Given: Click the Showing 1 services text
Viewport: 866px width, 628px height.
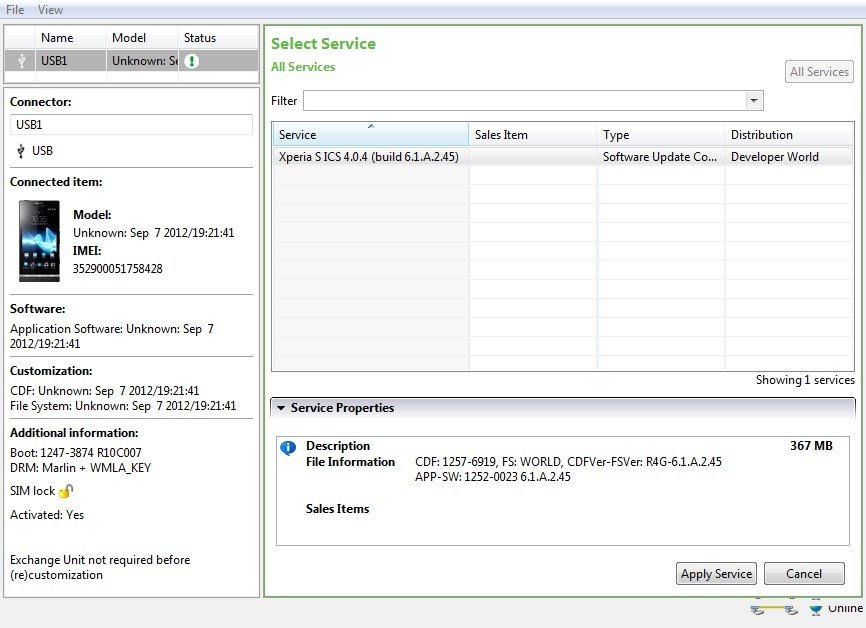Looking at the screenshot, I should coord(805,380).
